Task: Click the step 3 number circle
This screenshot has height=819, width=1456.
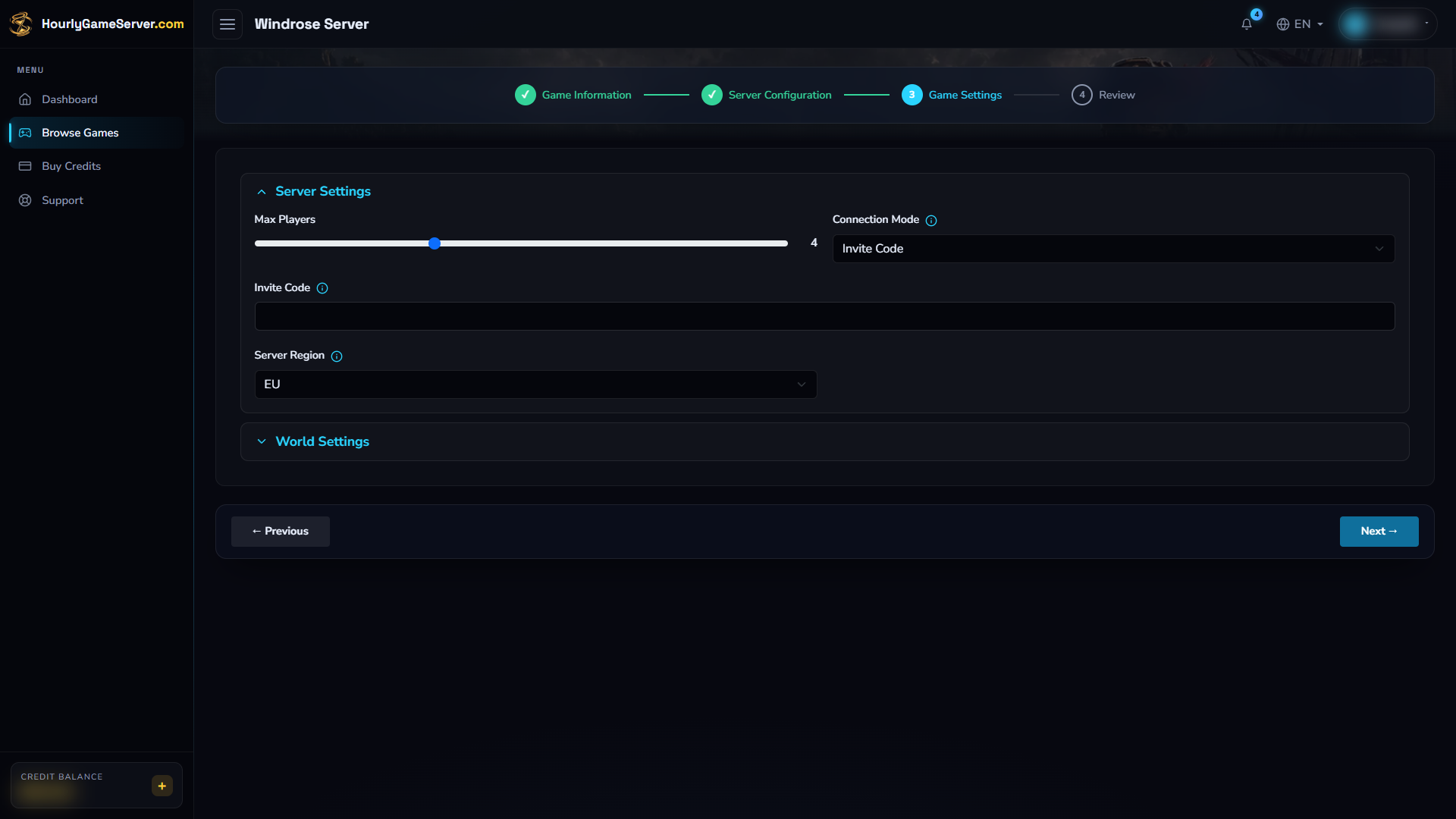Action: [x=912, y=95]
